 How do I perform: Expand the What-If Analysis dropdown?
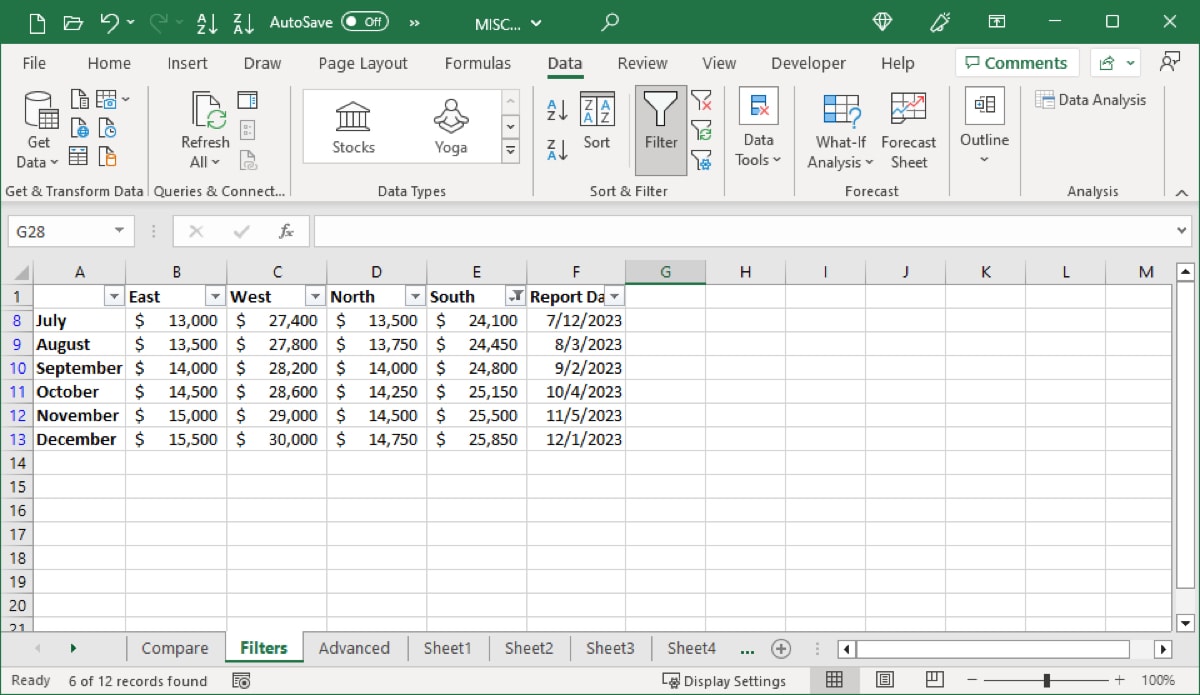pos(839,132)
